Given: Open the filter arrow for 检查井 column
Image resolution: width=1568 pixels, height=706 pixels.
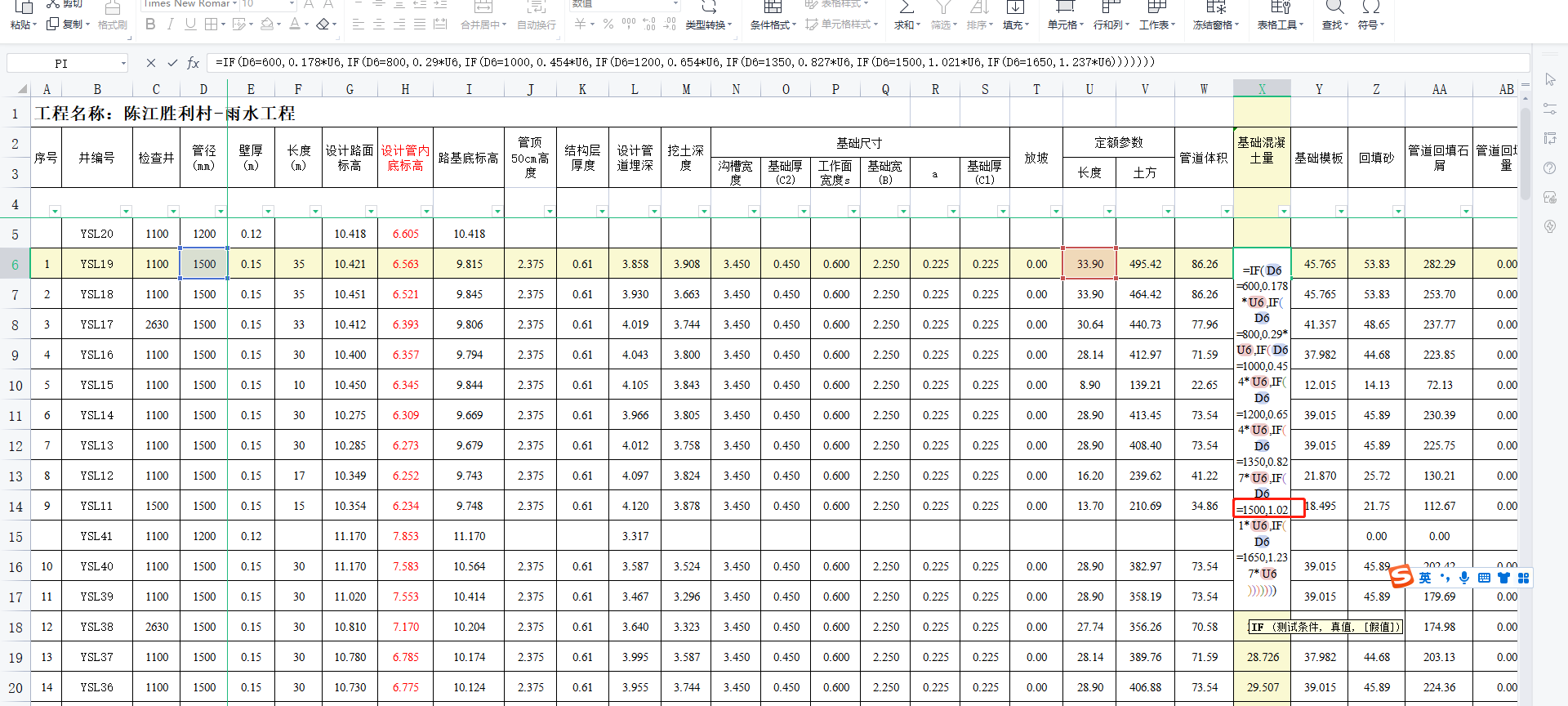Looking at the screenshot, I should pyautogui.click(x=172, y=211).
